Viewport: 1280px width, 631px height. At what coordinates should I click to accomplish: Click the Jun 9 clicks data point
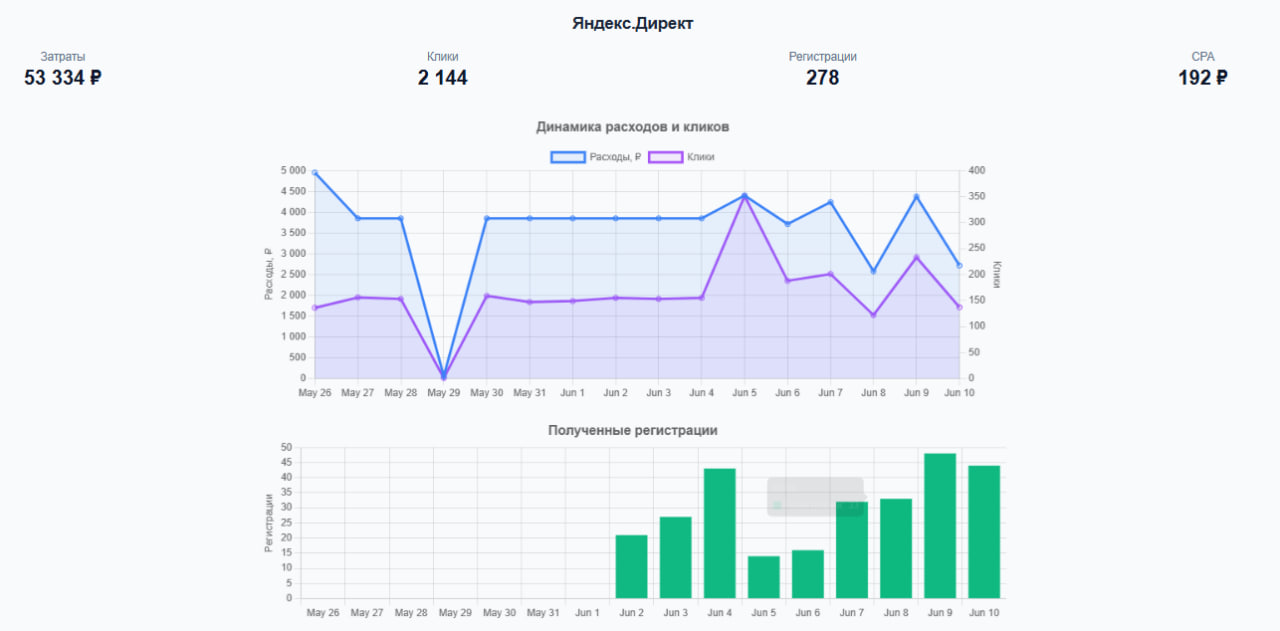click(x=916, y=258)
